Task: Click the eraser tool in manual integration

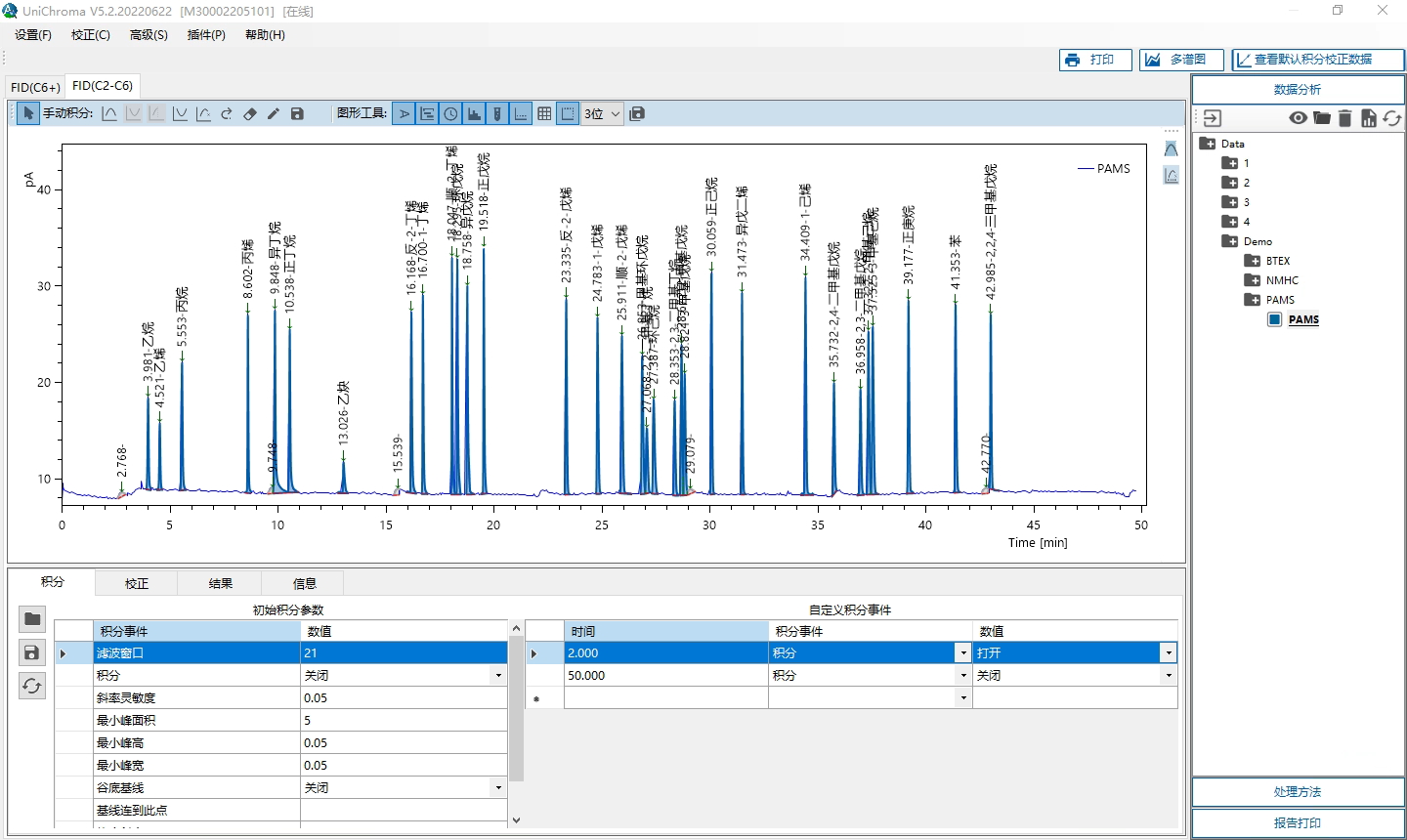Action: (x=250, y=113)
